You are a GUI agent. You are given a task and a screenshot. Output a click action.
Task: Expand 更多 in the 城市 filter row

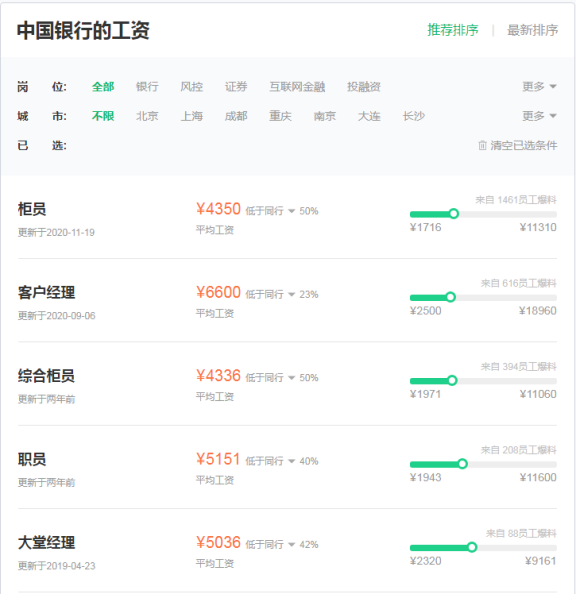click(539, 116)
